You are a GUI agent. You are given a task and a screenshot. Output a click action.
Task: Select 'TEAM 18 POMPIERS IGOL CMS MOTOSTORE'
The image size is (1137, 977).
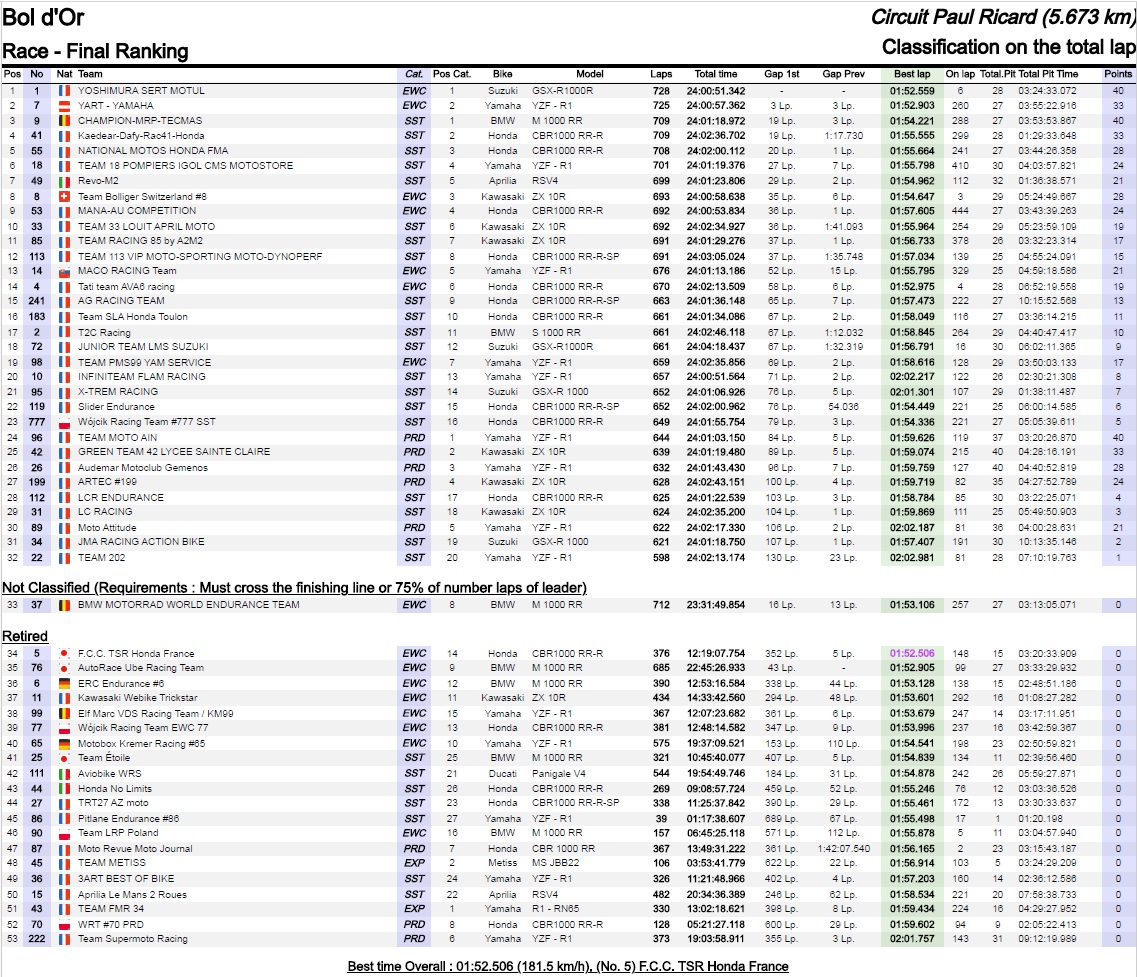186,165
